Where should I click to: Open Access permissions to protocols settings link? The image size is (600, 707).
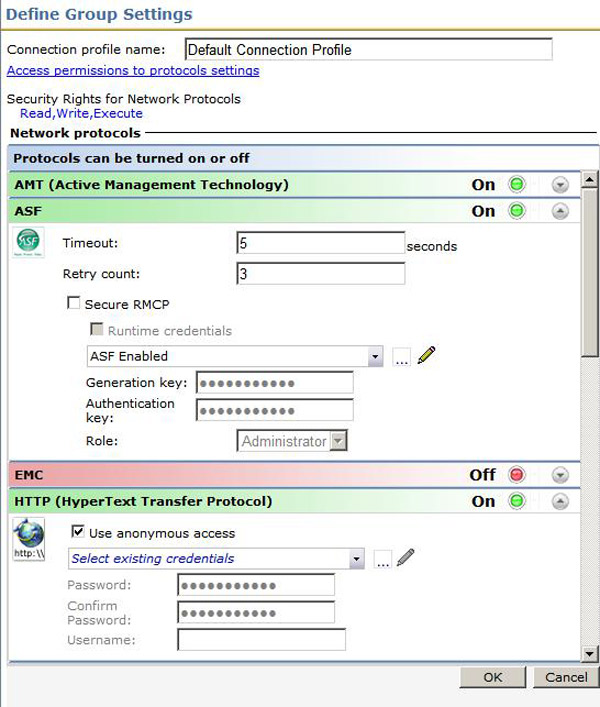pos(133,71)
